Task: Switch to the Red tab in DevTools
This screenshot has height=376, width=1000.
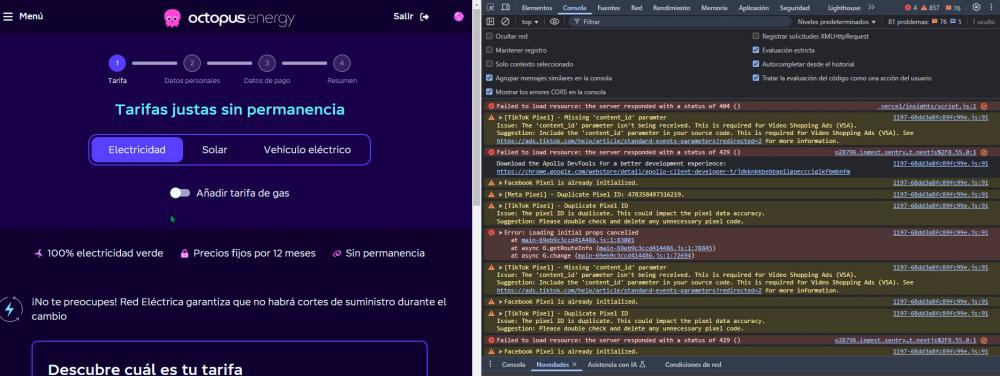Action: click(636, 8)
